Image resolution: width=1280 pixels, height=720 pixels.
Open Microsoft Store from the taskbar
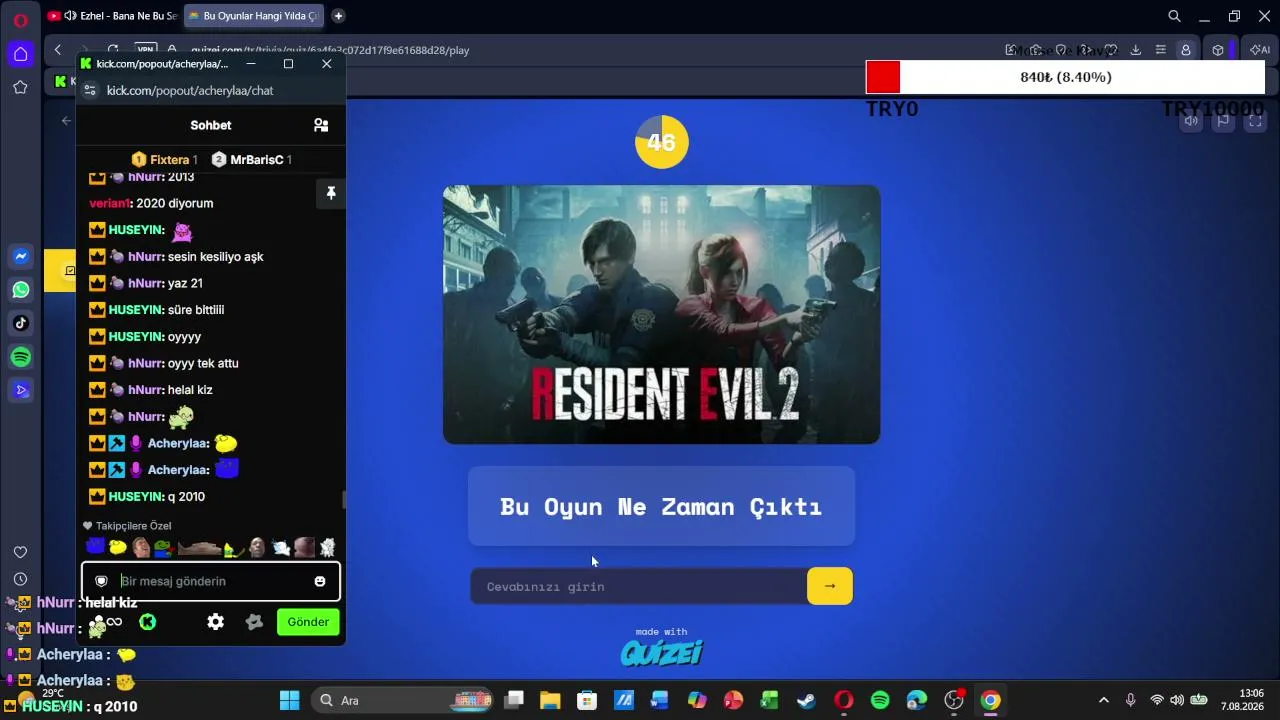click(587, 700)
